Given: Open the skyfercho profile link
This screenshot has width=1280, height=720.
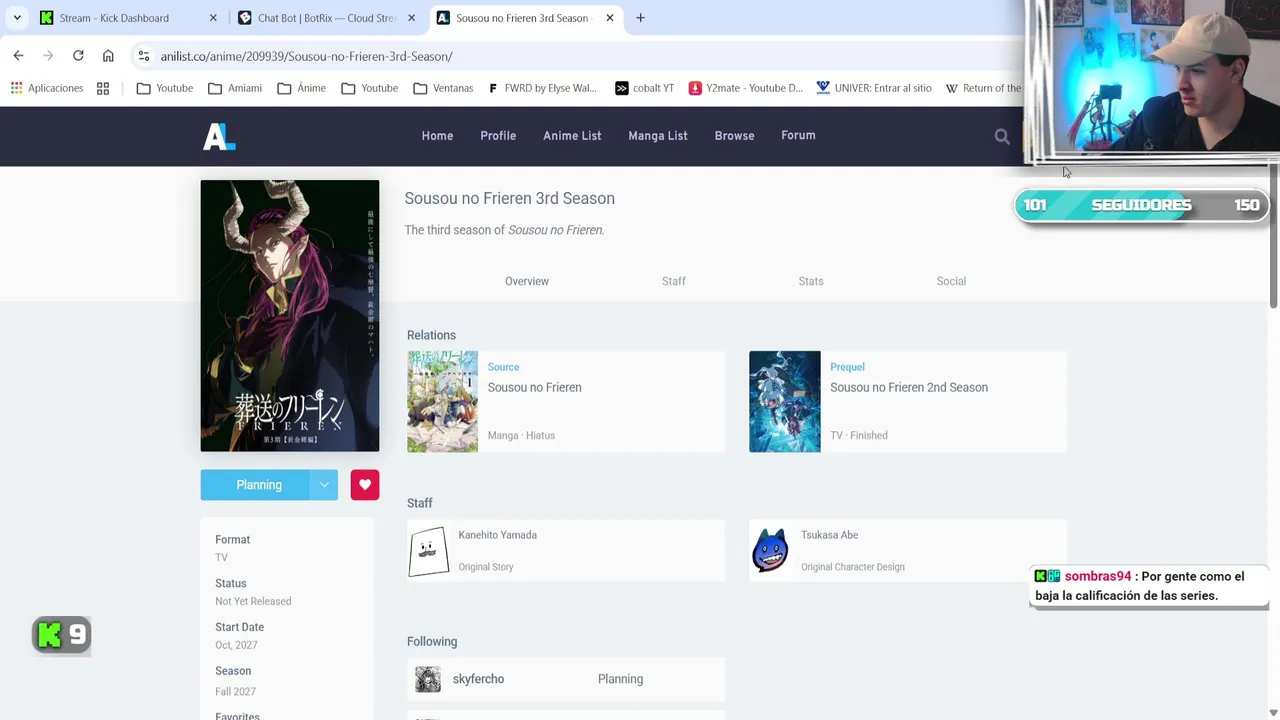Looking at the screenshot, I should pos(478,679).
